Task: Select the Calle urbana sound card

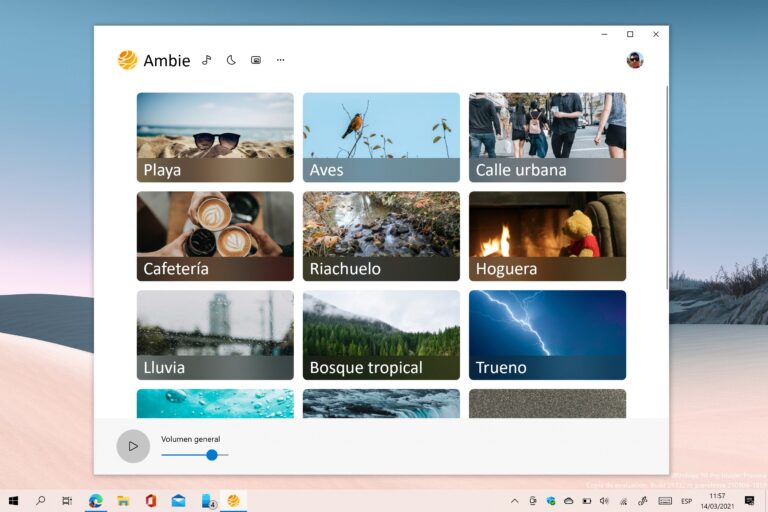Action: point(547,137)
